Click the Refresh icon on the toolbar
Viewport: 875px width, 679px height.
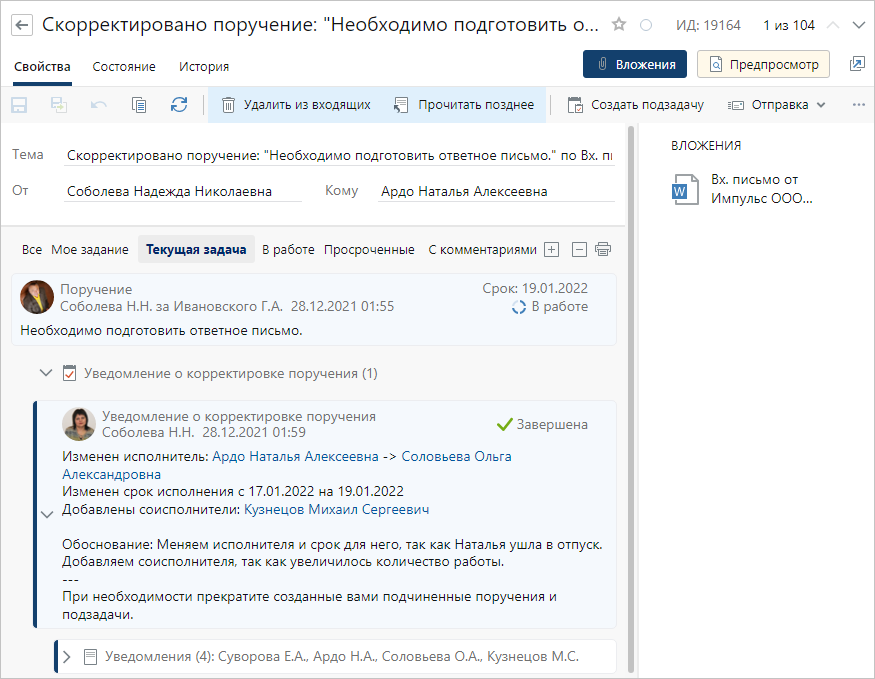pyautogui.click(x=179, y=104)
